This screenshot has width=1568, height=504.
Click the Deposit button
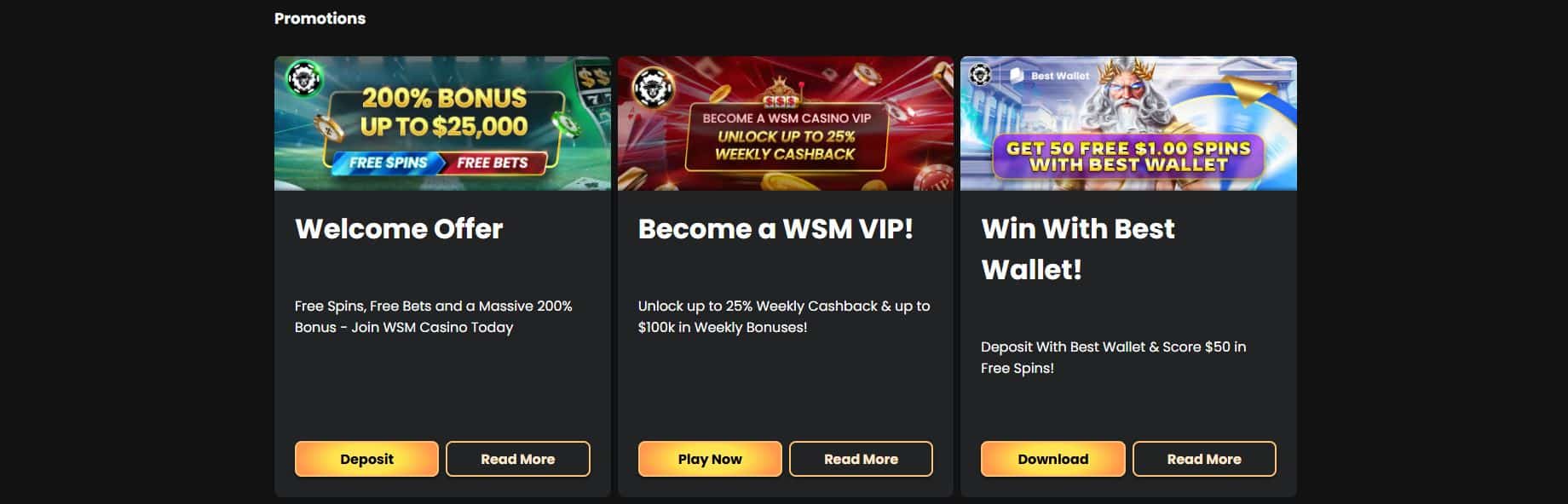coord(366,459)
